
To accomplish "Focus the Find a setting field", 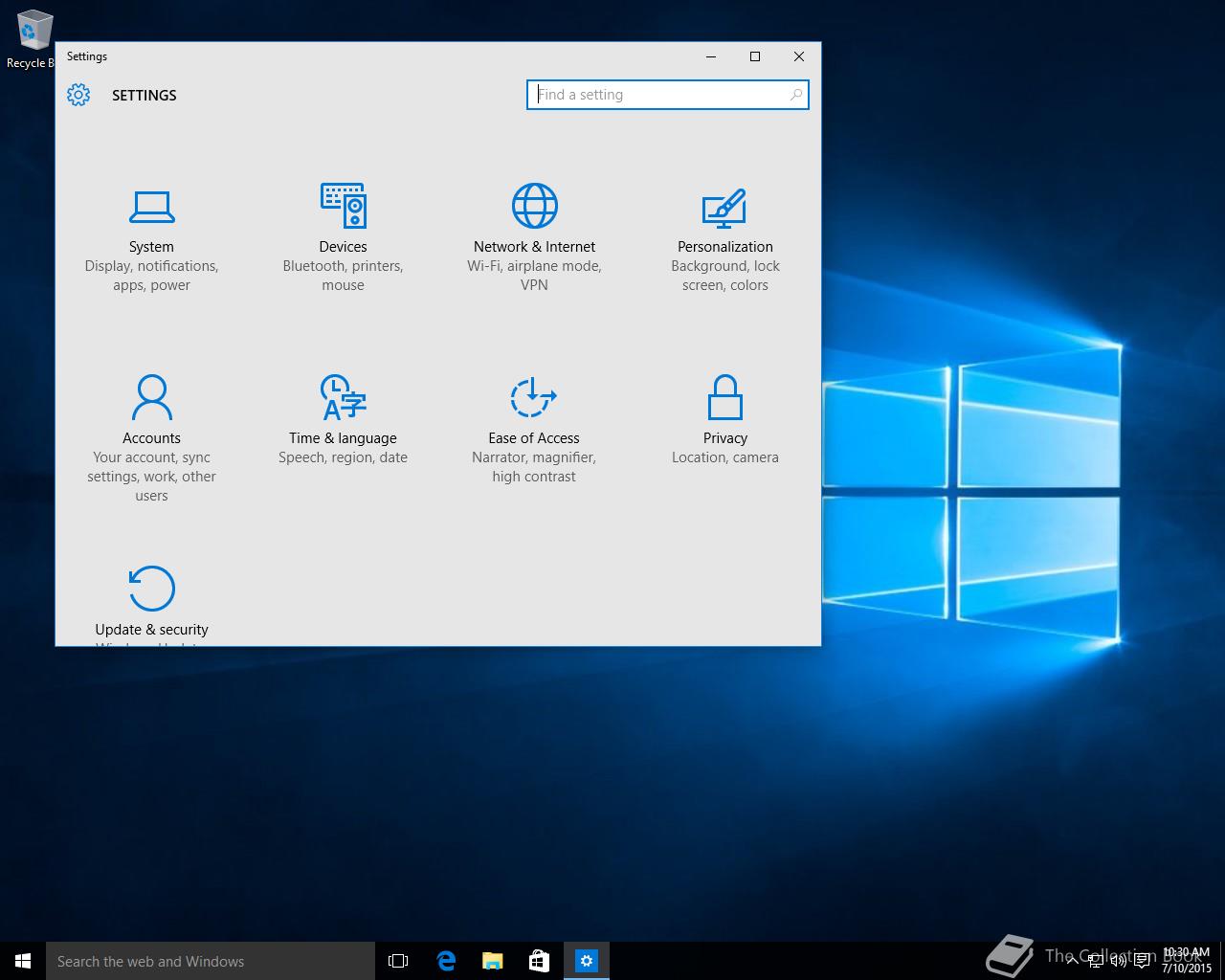I will [x=667, y=95].
